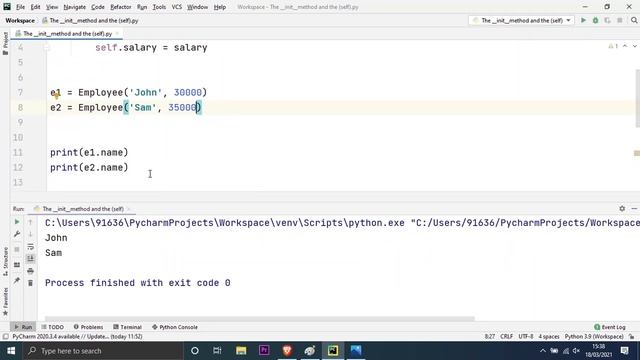This screenshot has height=360, width=640.
Task: Click cursor position 8:27 in status bar
Action: click(489, 337)
